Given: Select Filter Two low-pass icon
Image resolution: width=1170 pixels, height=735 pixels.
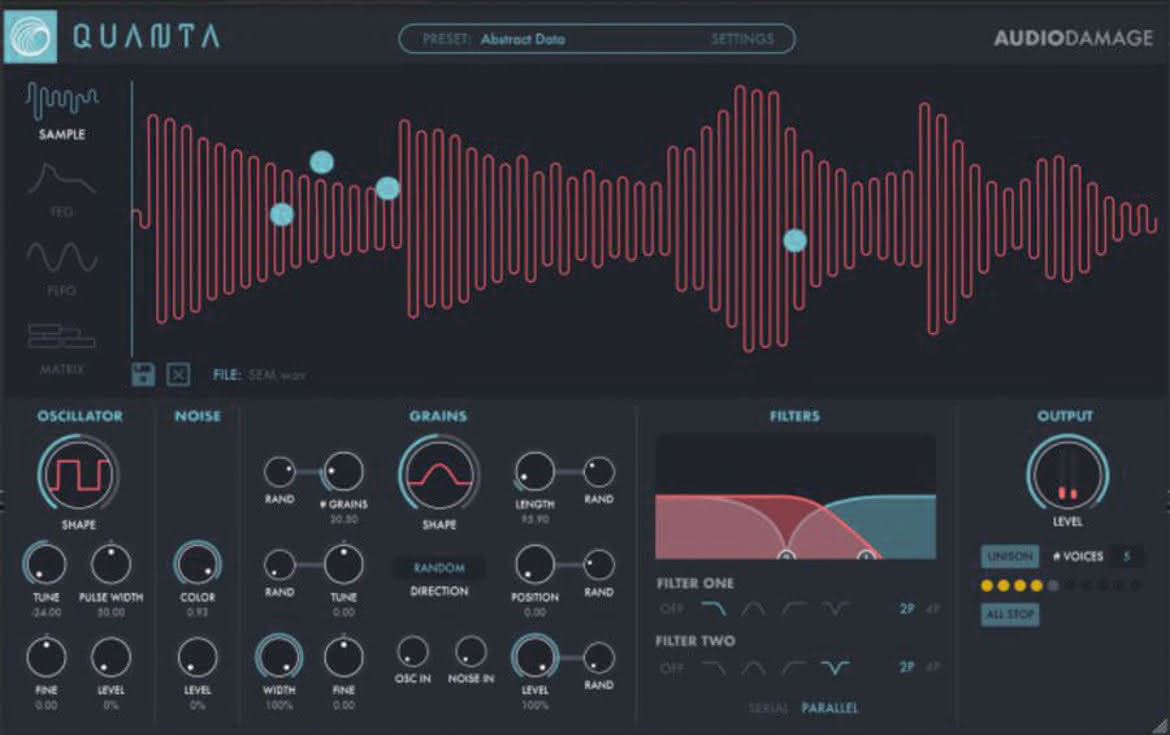Looking at the screenshot, I should coord(713,667).
